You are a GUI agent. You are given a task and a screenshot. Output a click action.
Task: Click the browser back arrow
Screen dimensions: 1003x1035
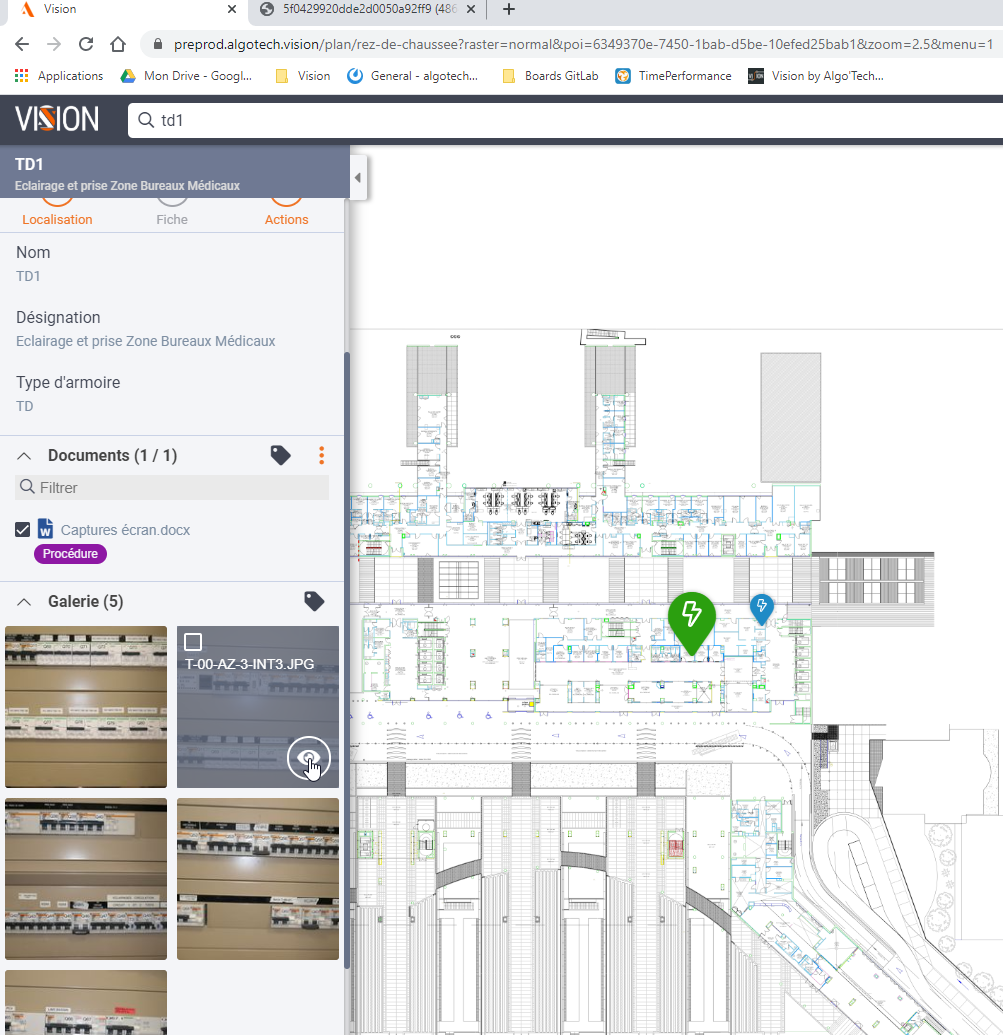click(x=22, y=44)
